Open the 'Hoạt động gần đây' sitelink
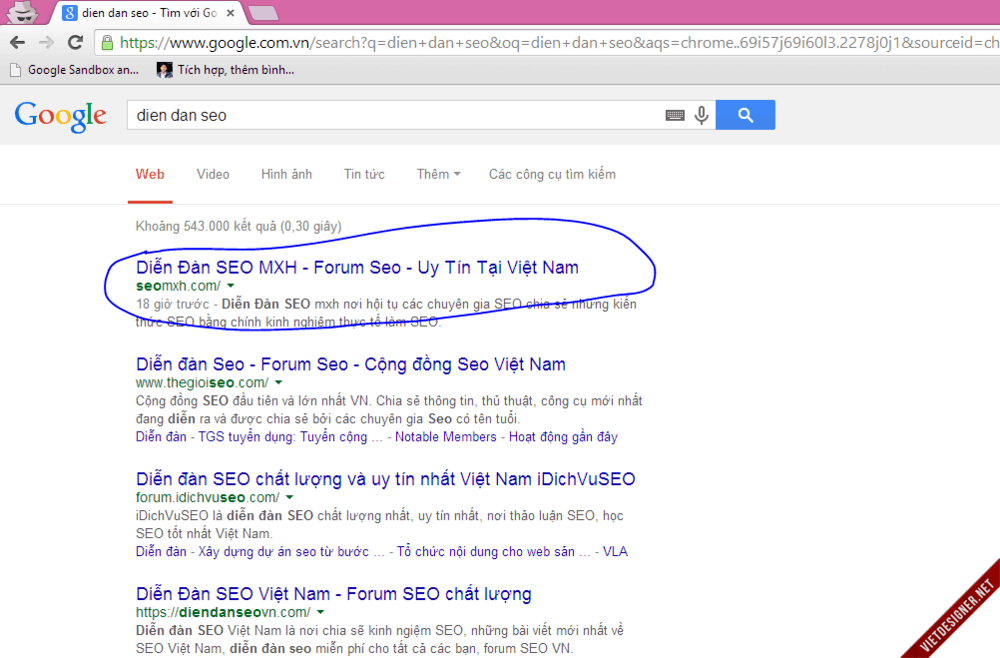This screenshot has height=658, width=1000. [563, 437]
